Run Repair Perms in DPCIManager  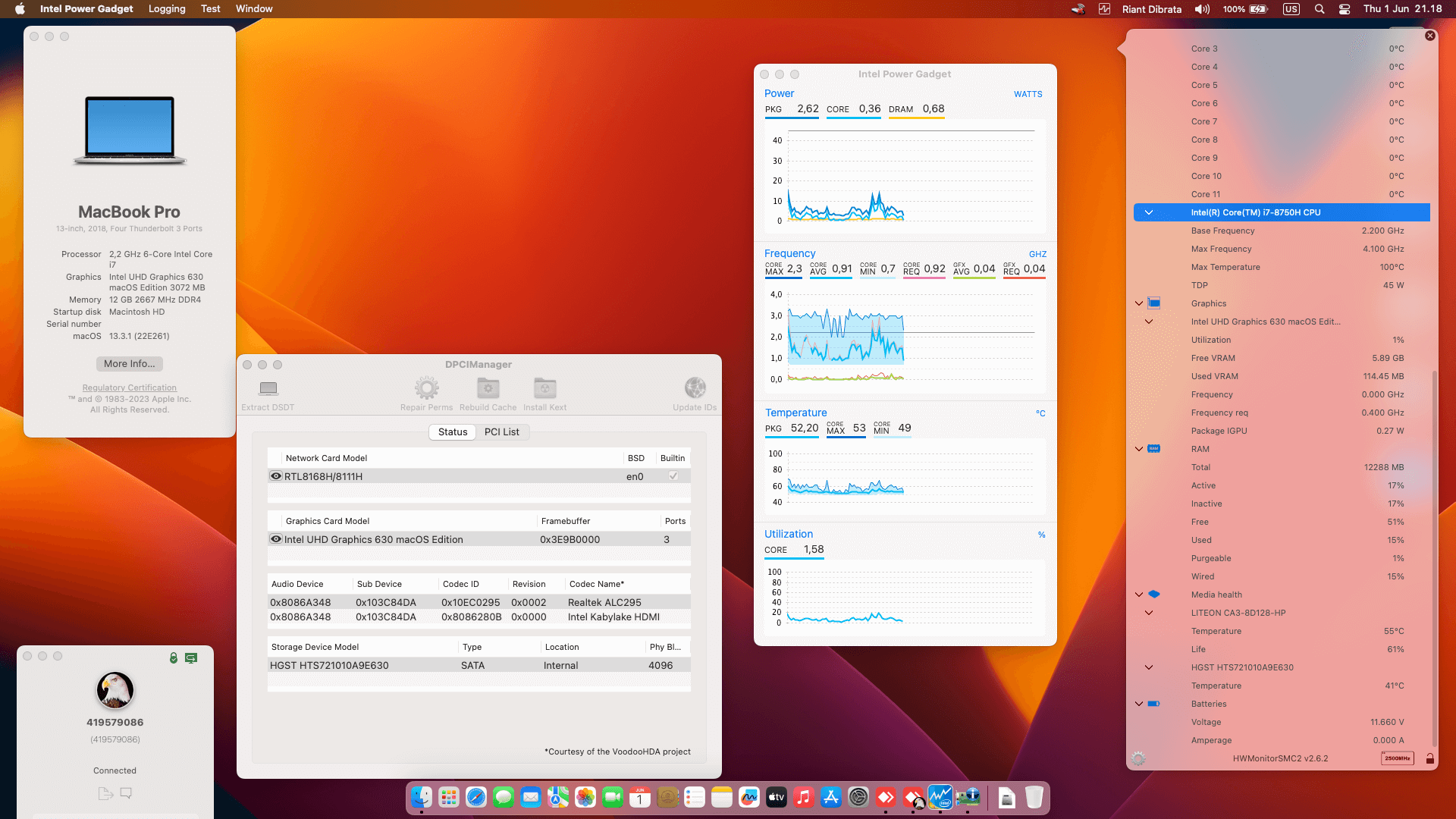tap(427, 390)
